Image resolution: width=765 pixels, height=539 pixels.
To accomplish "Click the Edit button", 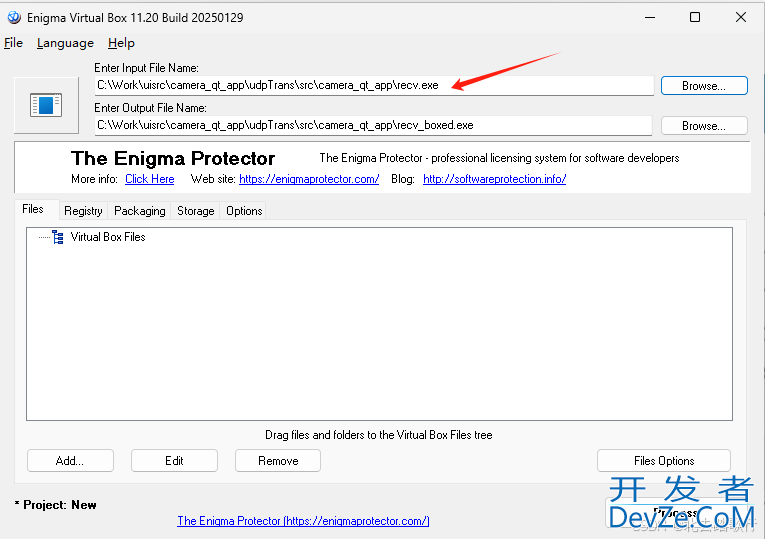I will click(174, 461).
